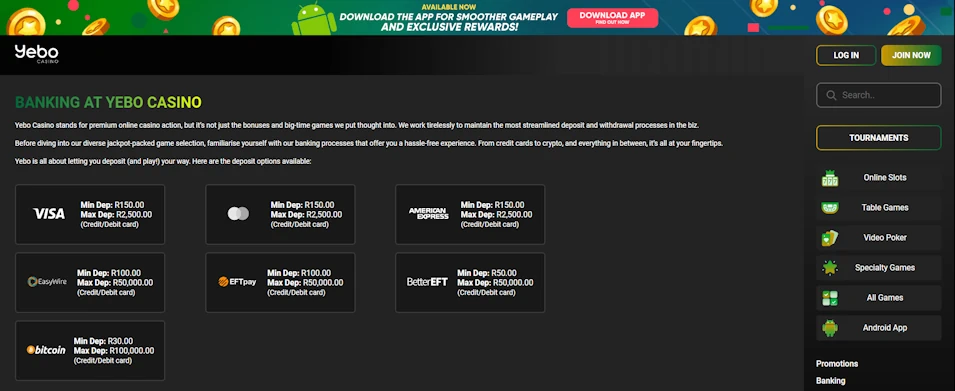Click the search magnifier icon

(x=831, y=96)
